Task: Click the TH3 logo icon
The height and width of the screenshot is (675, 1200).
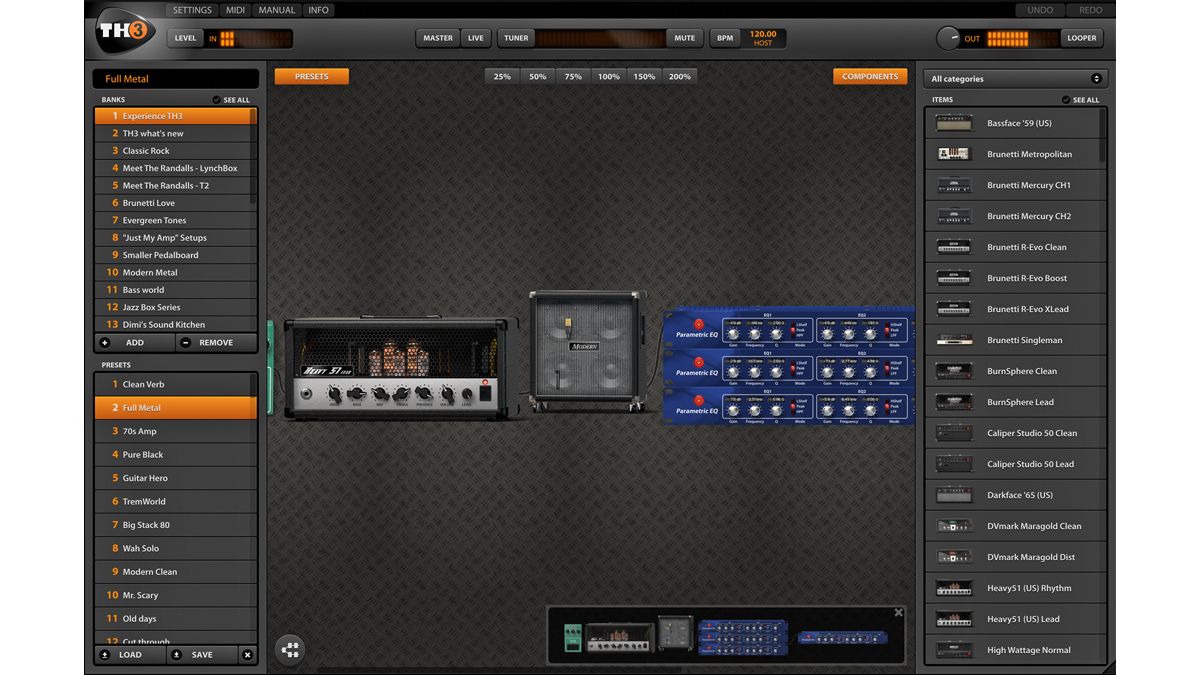Action: pos(124,31)
